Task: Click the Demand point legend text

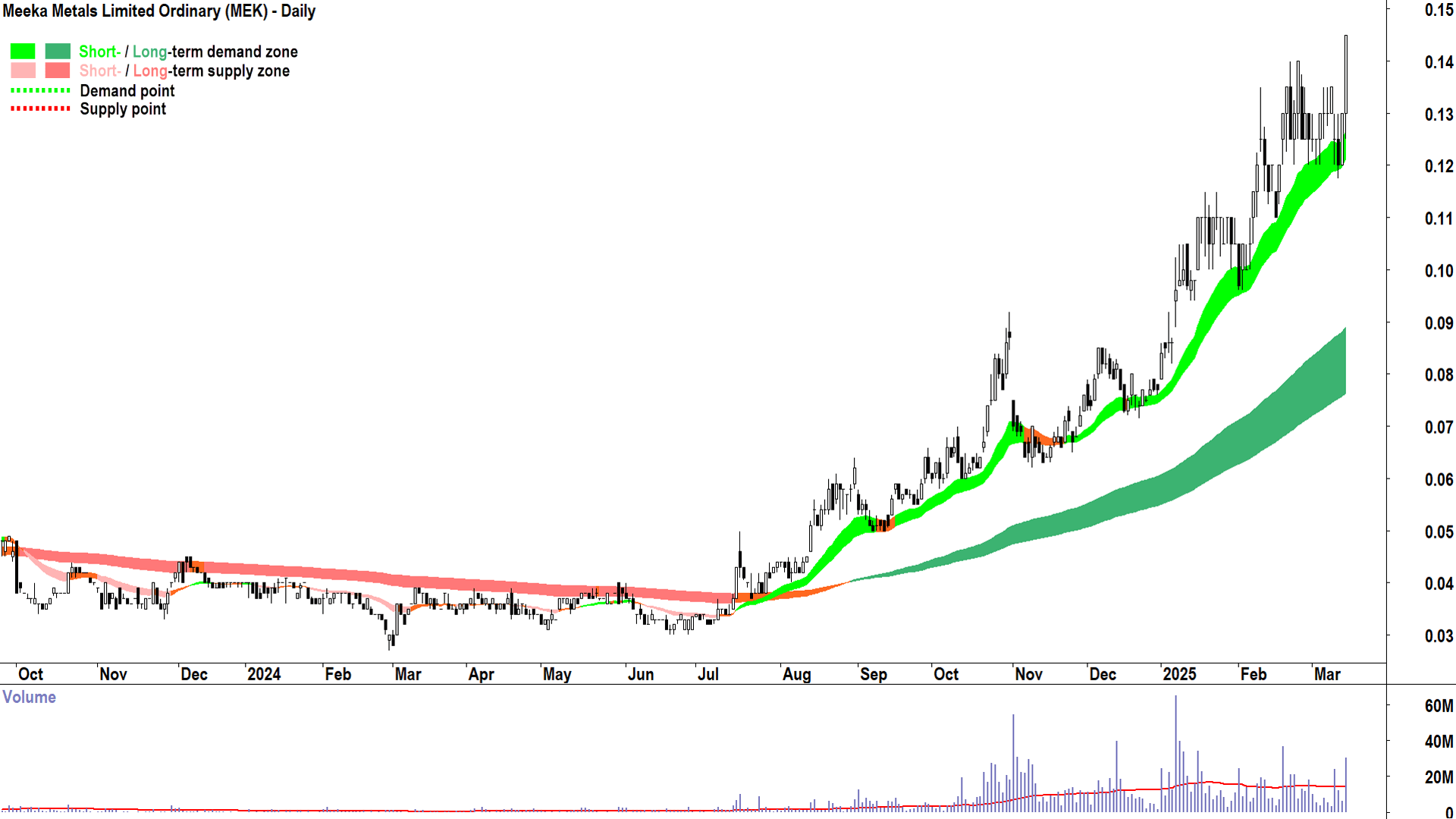Action: (x=127, y=91)
